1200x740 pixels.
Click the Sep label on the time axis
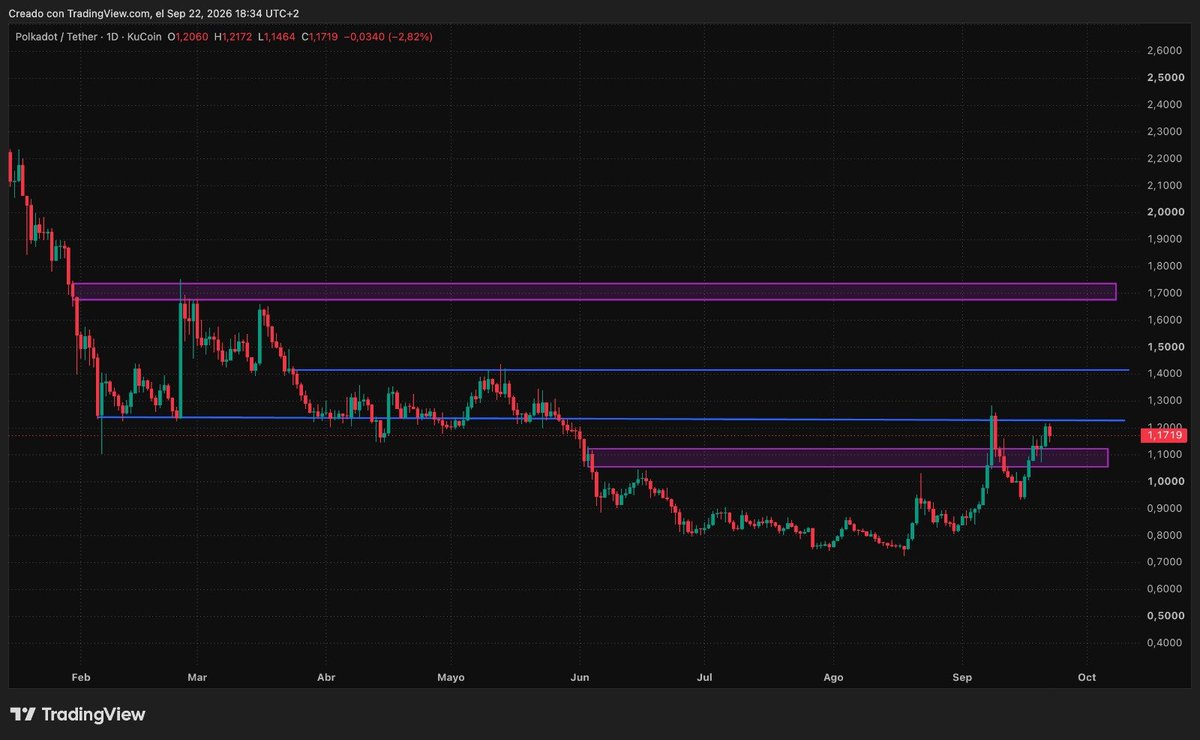(962, 678)
